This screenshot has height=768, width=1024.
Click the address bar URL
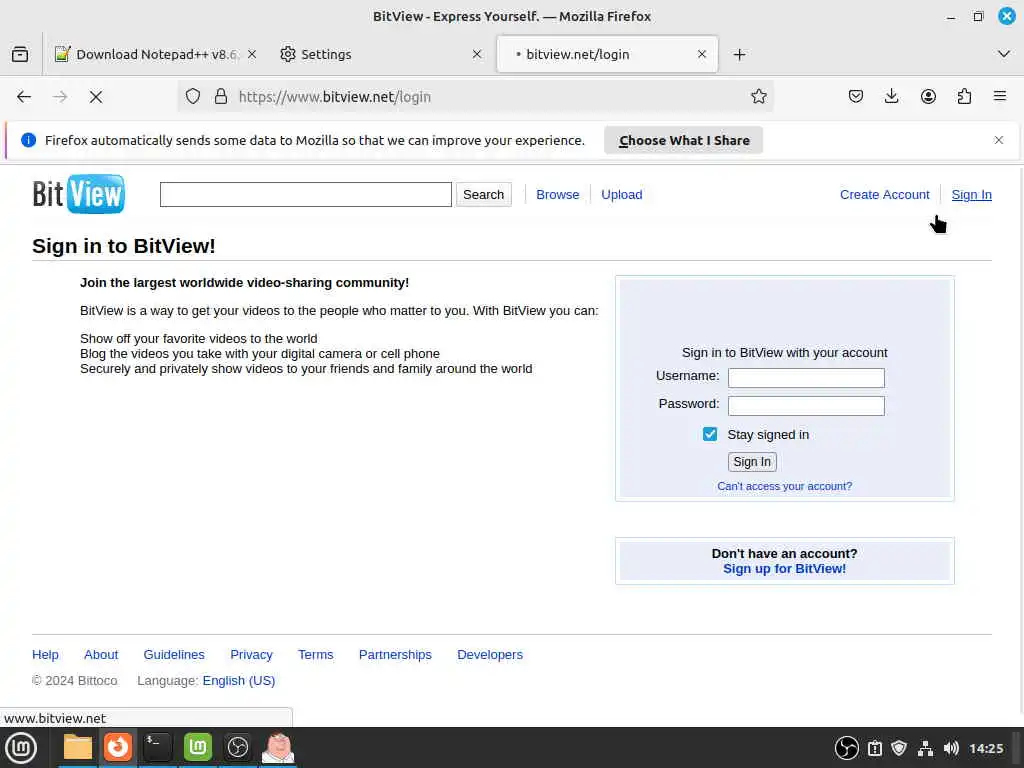[334, 97]
